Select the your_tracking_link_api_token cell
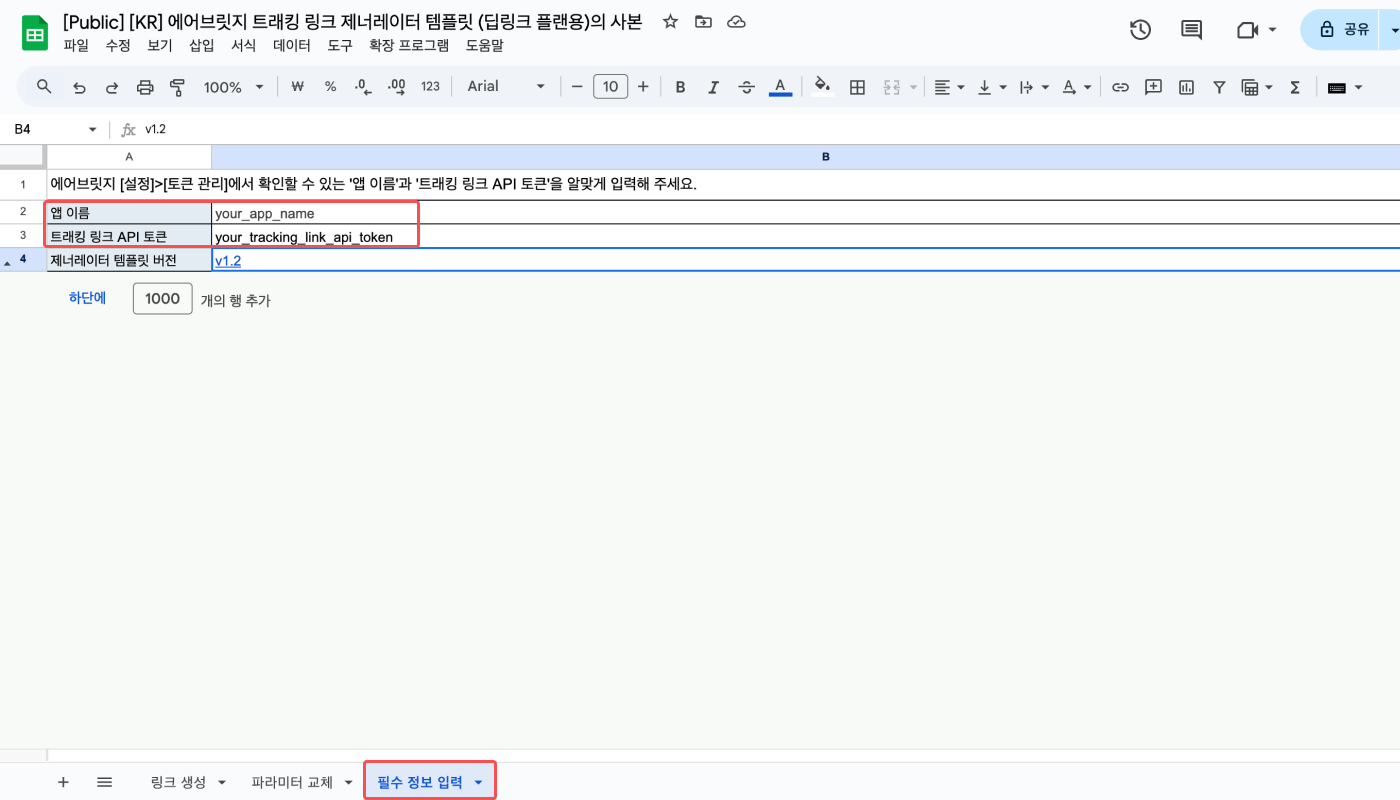The image size is (1400, 800). (x=805, y=236)
